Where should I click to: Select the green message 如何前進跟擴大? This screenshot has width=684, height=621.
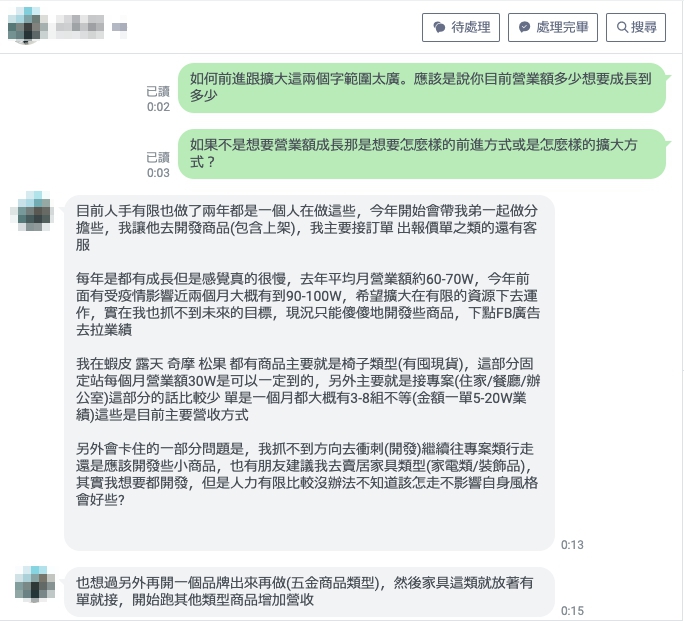421,88
